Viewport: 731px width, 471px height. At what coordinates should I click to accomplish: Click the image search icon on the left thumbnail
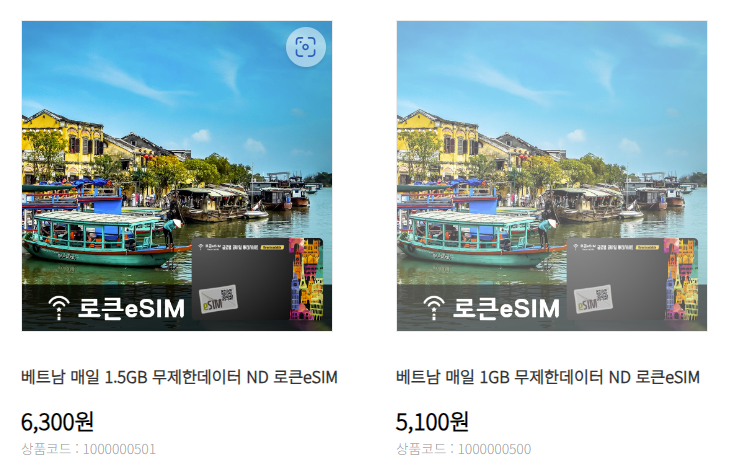pos(305,47)
